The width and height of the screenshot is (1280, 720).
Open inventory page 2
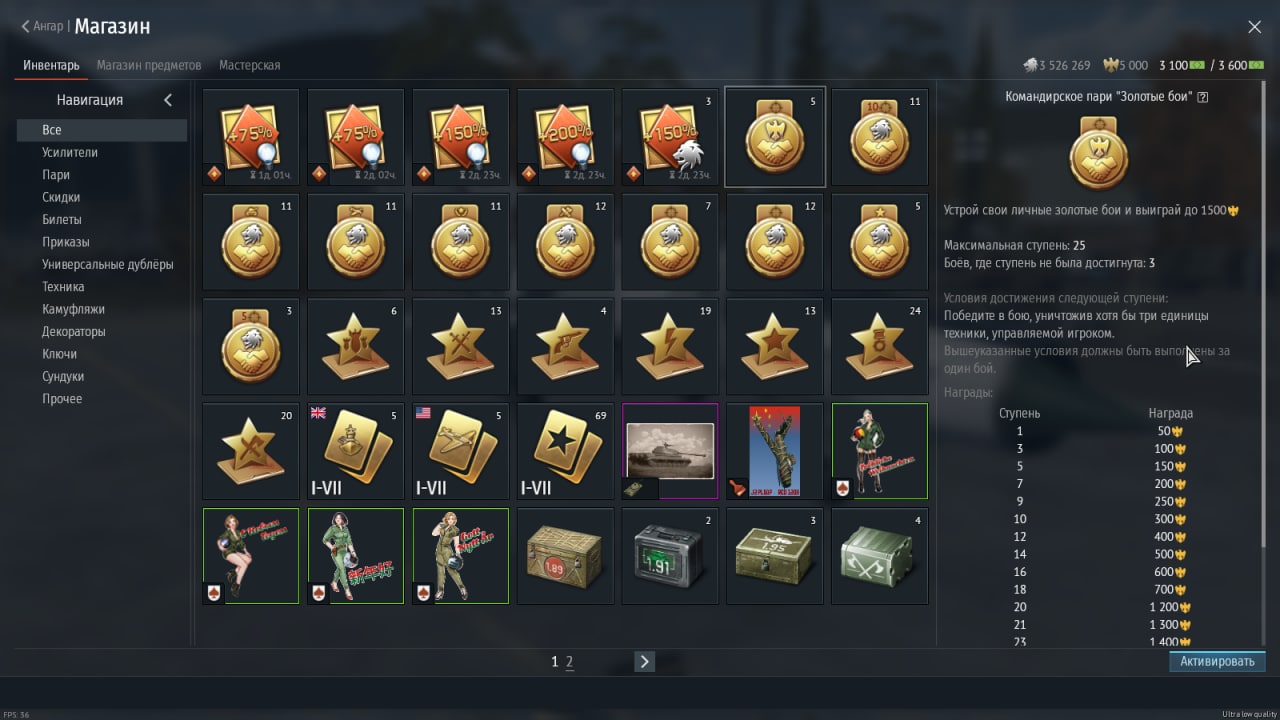570,662
